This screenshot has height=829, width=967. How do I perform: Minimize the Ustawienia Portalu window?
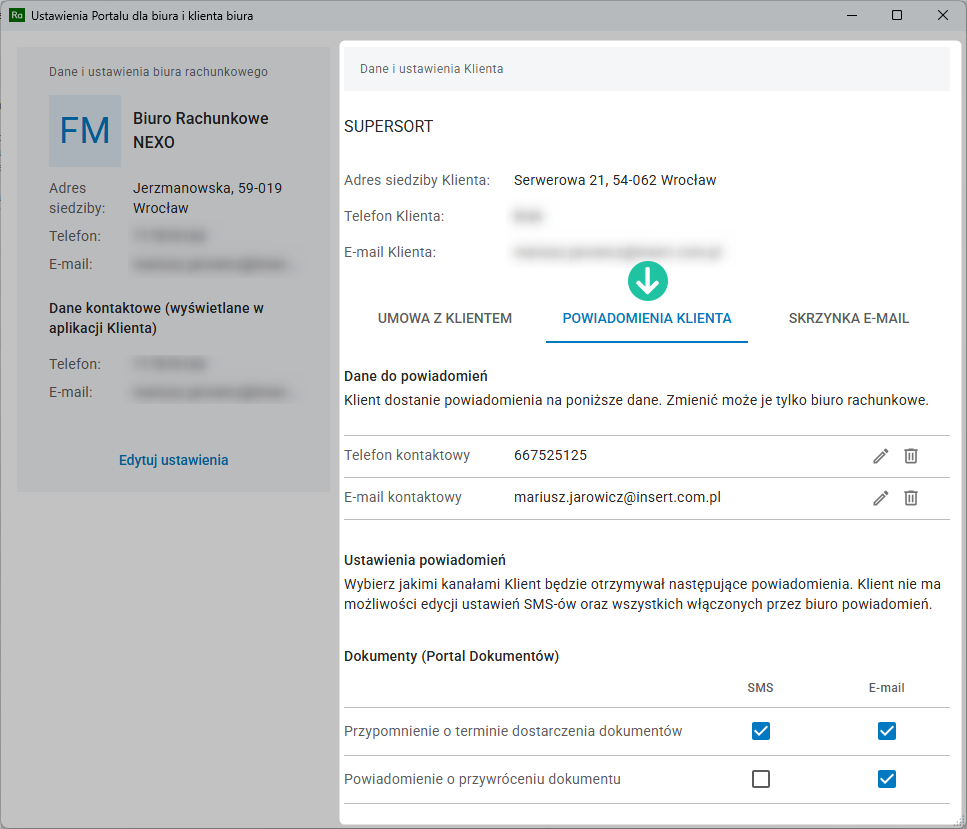tap(852, 15)
